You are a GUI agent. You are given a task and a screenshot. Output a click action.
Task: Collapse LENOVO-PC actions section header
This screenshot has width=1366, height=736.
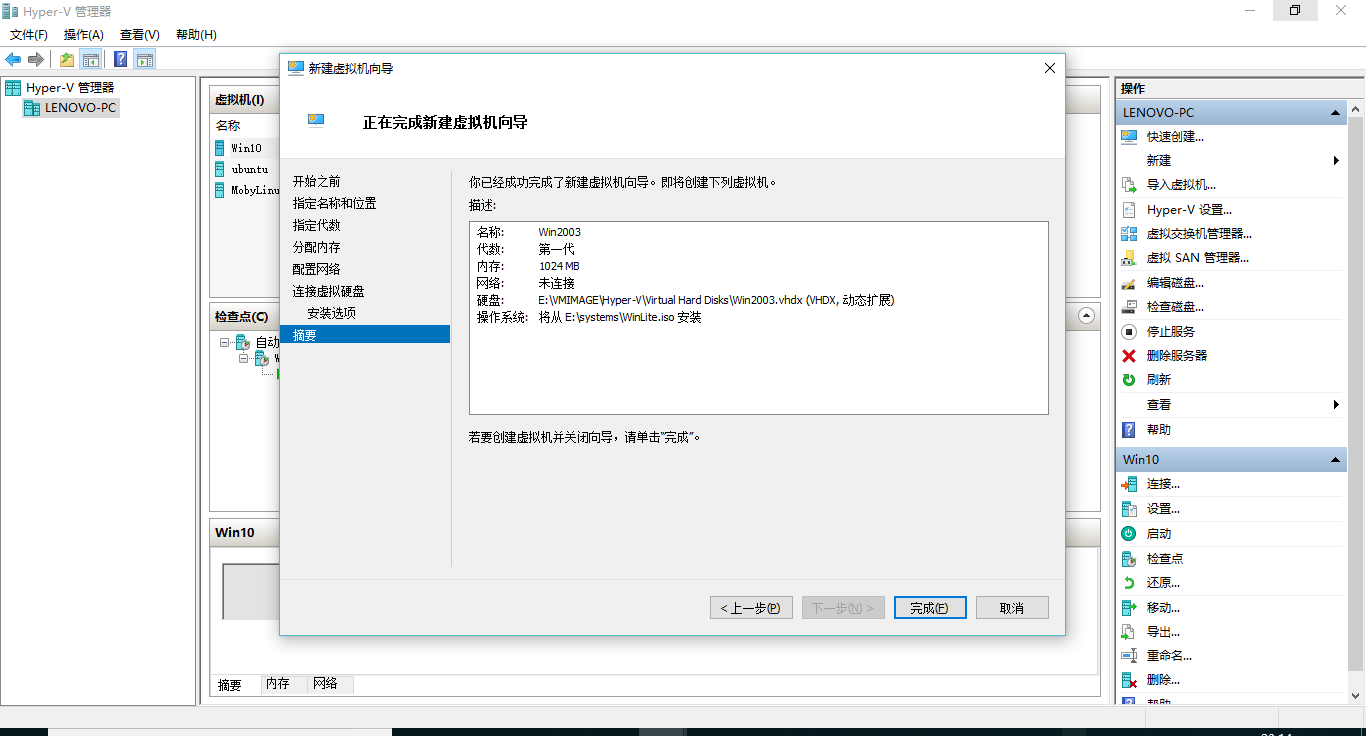pyautogui.click(x=1335, y=113)
